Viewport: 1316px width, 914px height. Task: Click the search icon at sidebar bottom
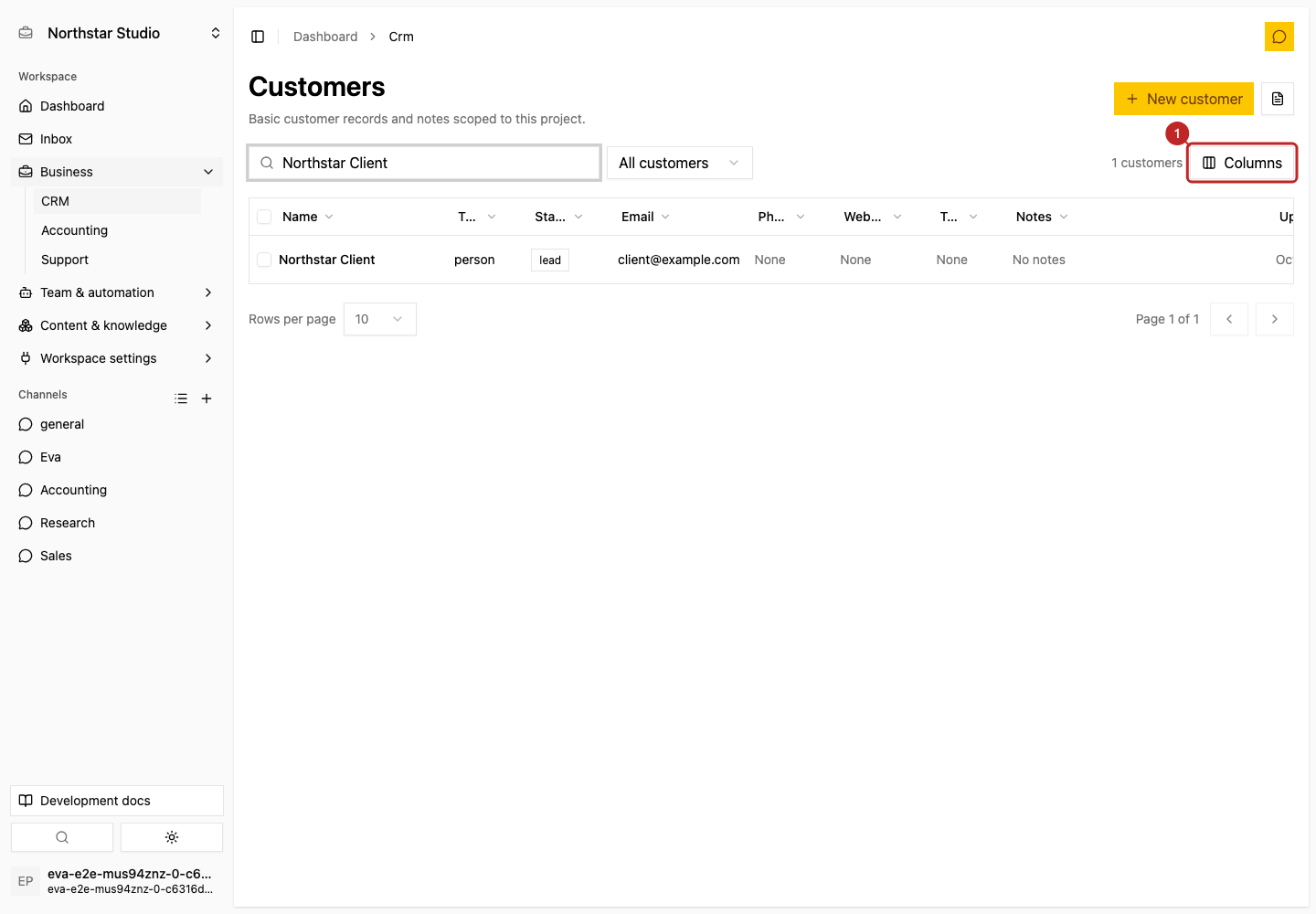click(x=62, y=837)
